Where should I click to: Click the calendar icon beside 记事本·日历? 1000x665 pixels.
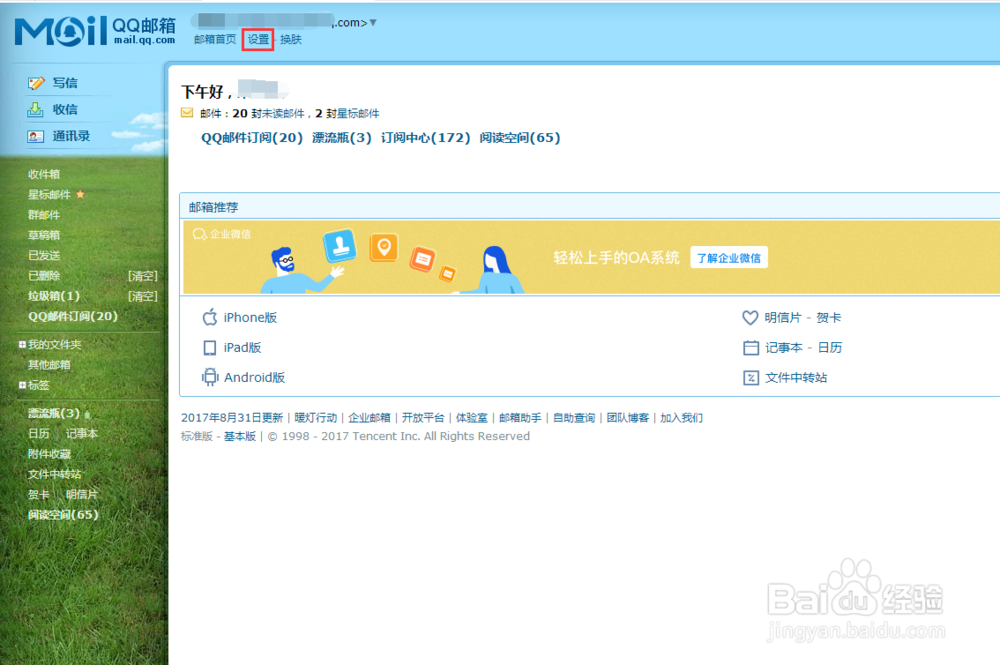pos(751,347)
